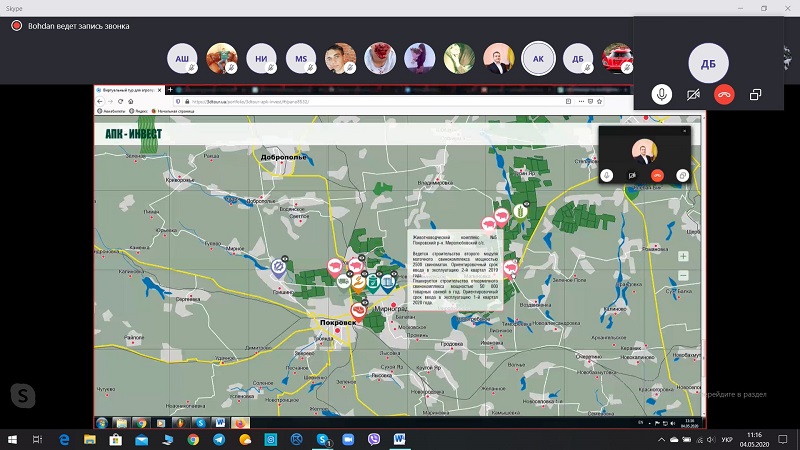The width and height of the screenshot is (800, 450).
Task: Click browser back arrow in shared screen
Action: pos(100,102)
